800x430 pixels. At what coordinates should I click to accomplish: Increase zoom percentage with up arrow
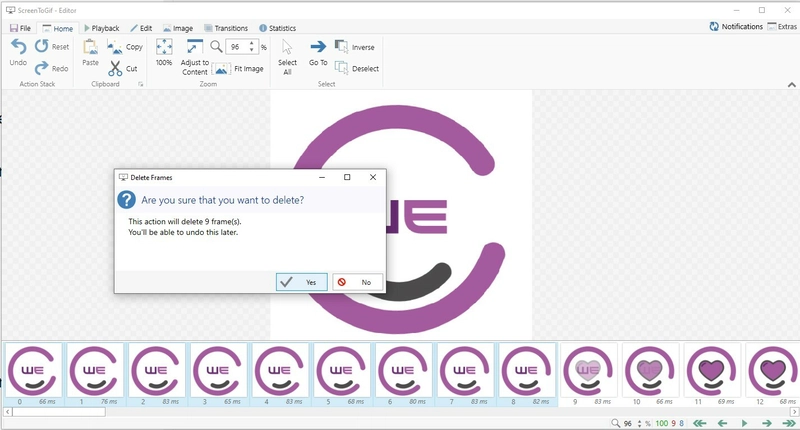pyautogui.click(x=252, y=44)
